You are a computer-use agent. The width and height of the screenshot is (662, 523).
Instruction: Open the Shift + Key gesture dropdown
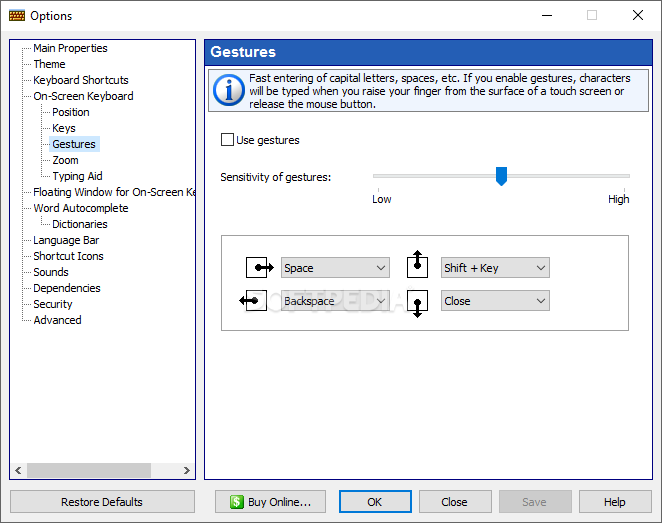[x=495, y=268]
